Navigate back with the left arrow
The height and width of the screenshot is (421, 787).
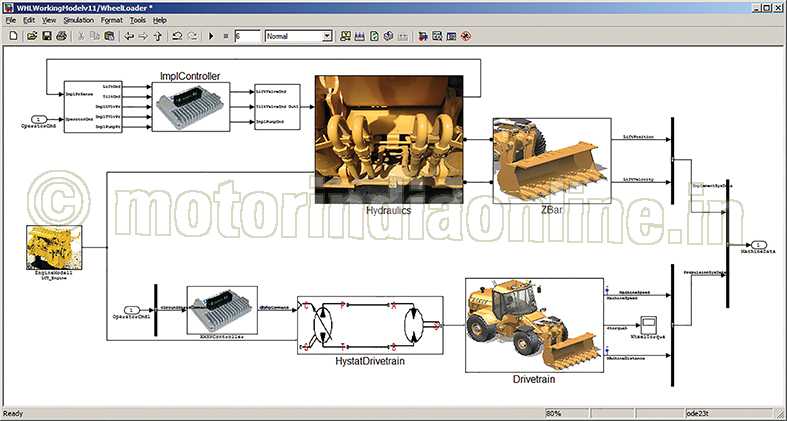pos(129,36)
